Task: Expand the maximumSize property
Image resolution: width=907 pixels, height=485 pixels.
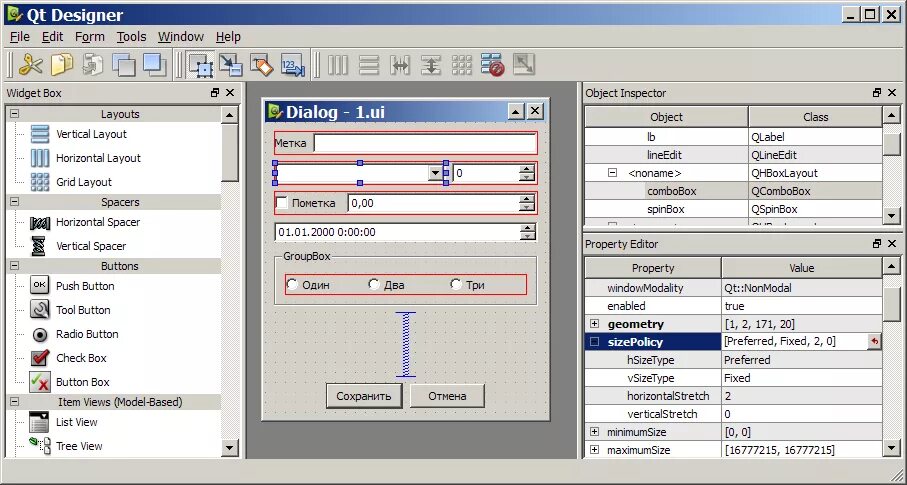Action: coord(595,450)
